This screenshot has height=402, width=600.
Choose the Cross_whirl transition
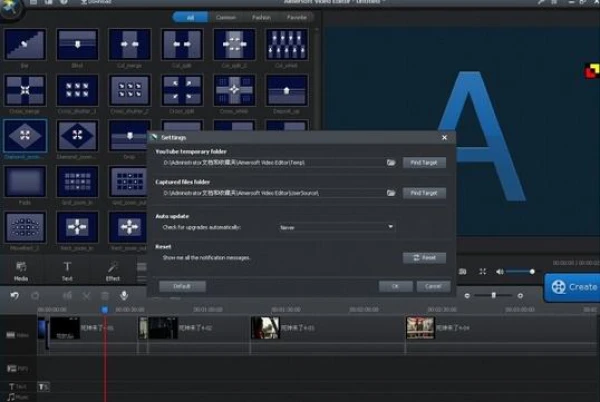tap(235, 90)
